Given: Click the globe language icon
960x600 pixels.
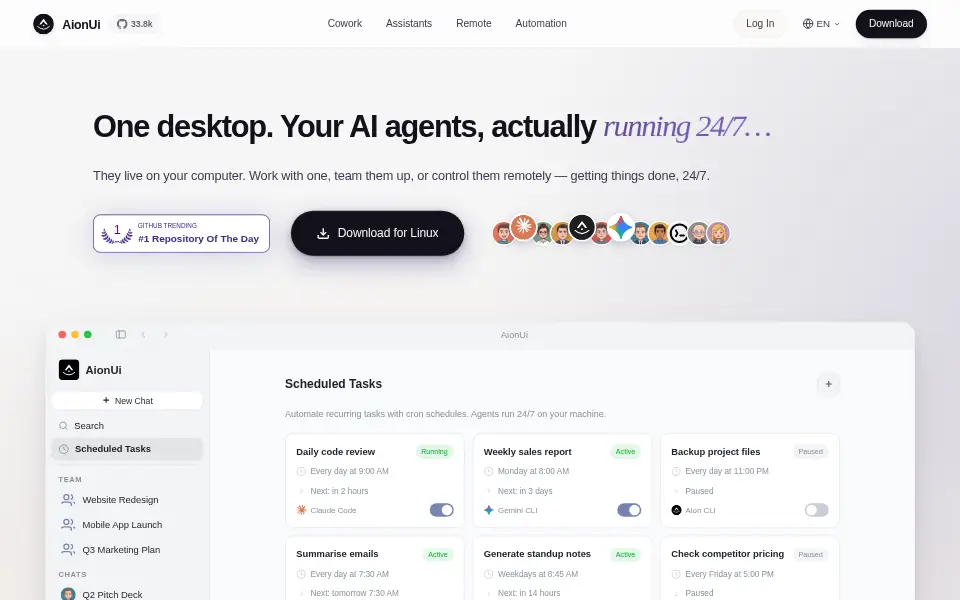Looking at the screenshot, I should pyautogui.click(x=808, y=24).
